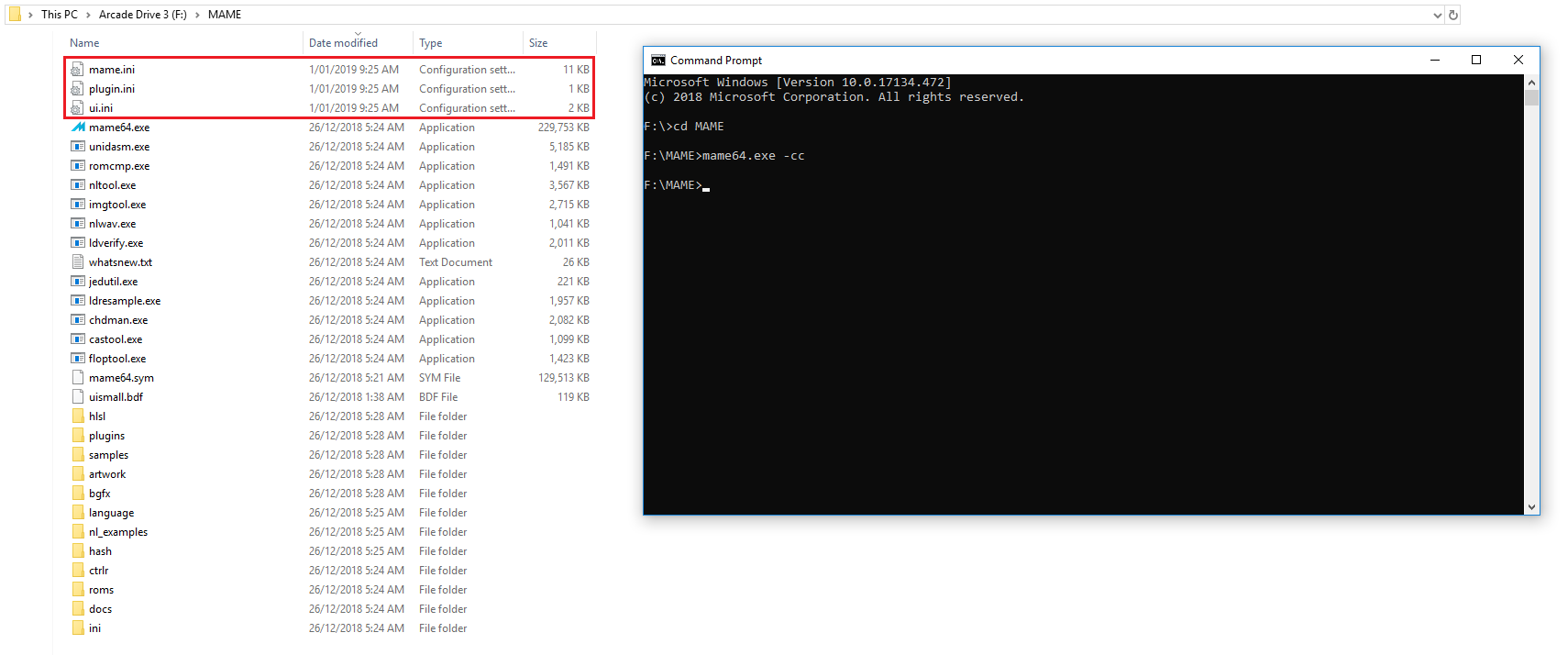Click the mame64.exe application icon
Viewport: 1568px width, 655px height.
pos(78,128)
